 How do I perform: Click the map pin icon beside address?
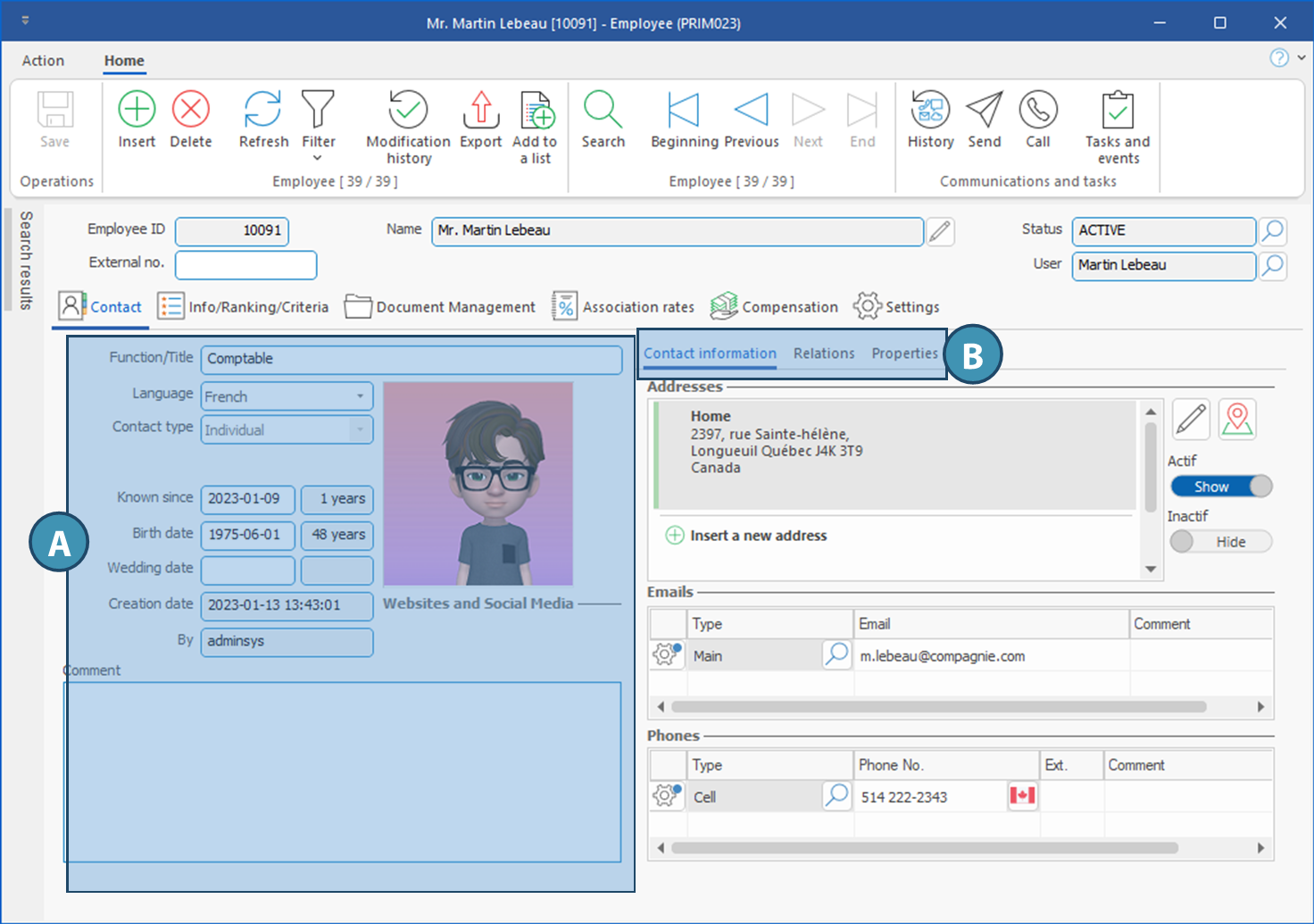pos(1237,419)
